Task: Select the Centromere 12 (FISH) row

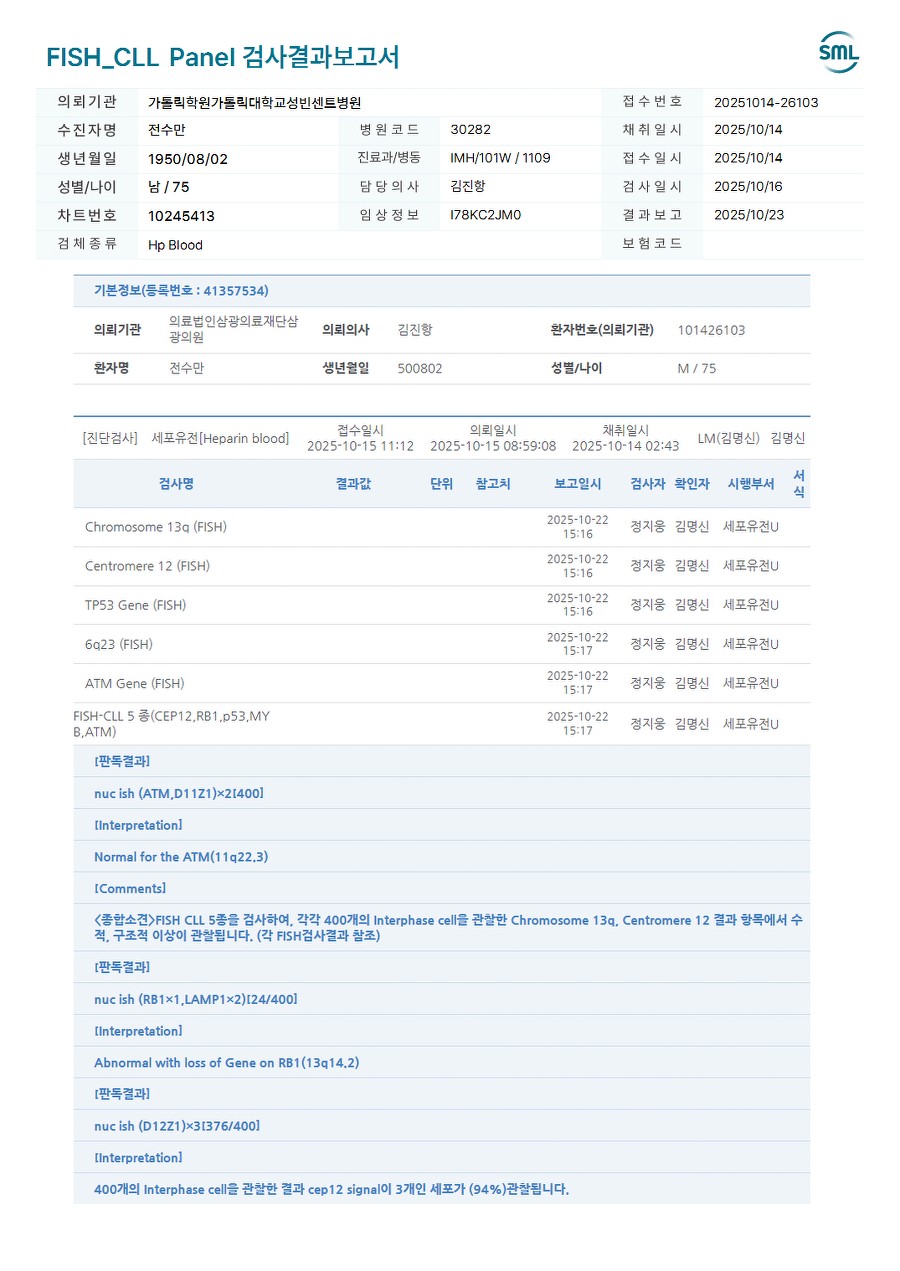Action: point(442,566)
